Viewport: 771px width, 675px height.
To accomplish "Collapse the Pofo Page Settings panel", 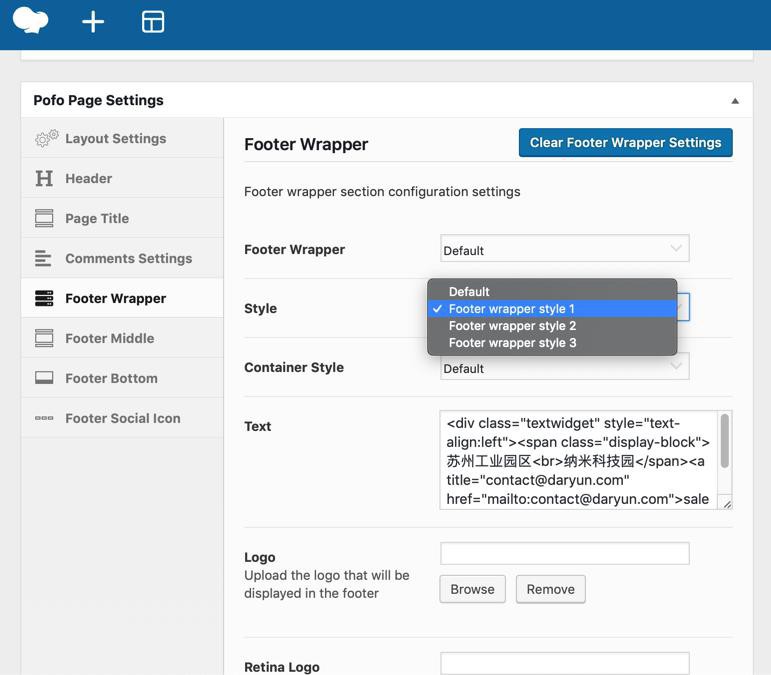I will 735,101.
